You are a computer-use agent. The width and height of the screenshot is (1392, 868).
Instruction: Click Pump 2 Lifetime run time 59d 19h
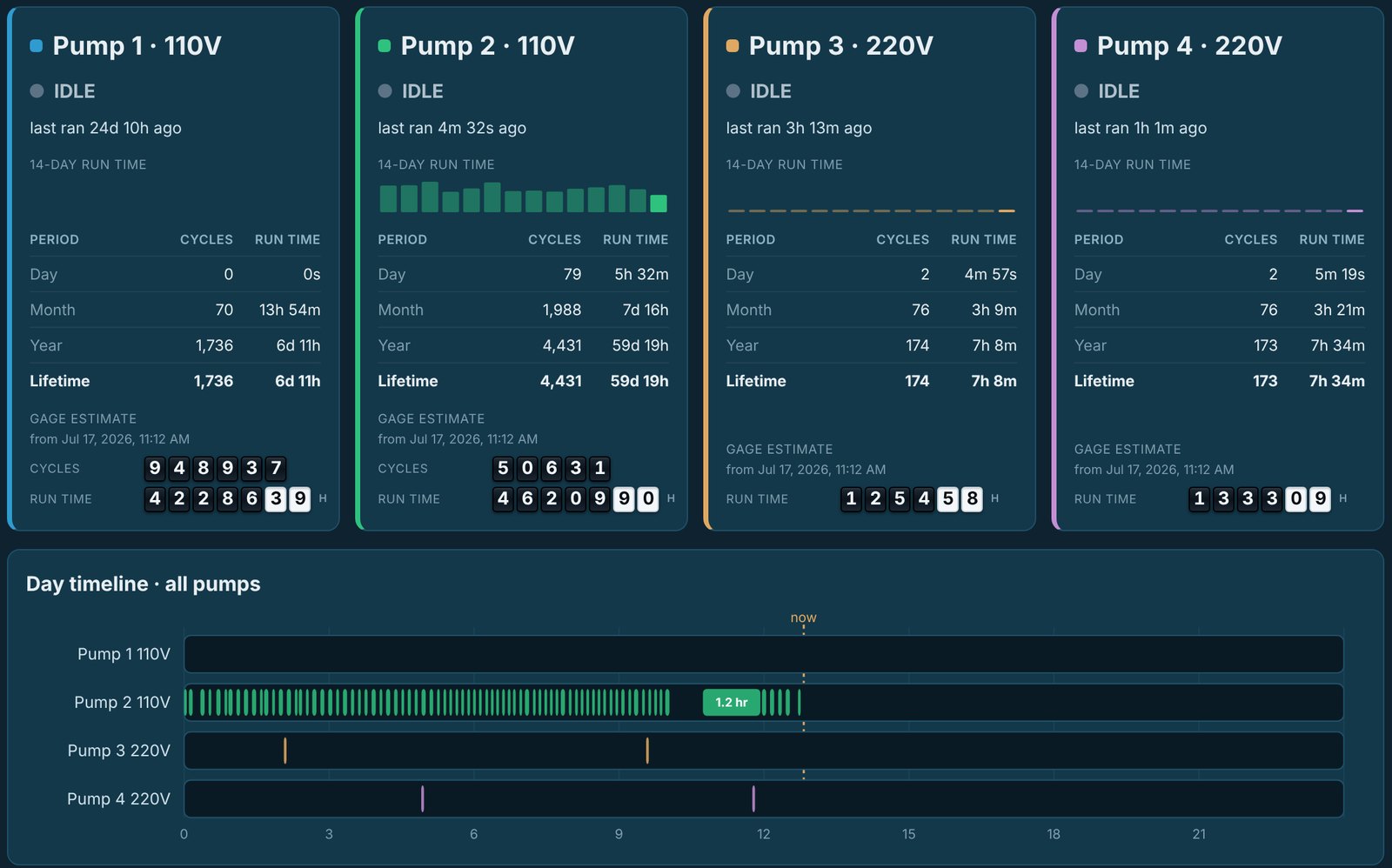point(639,381)
